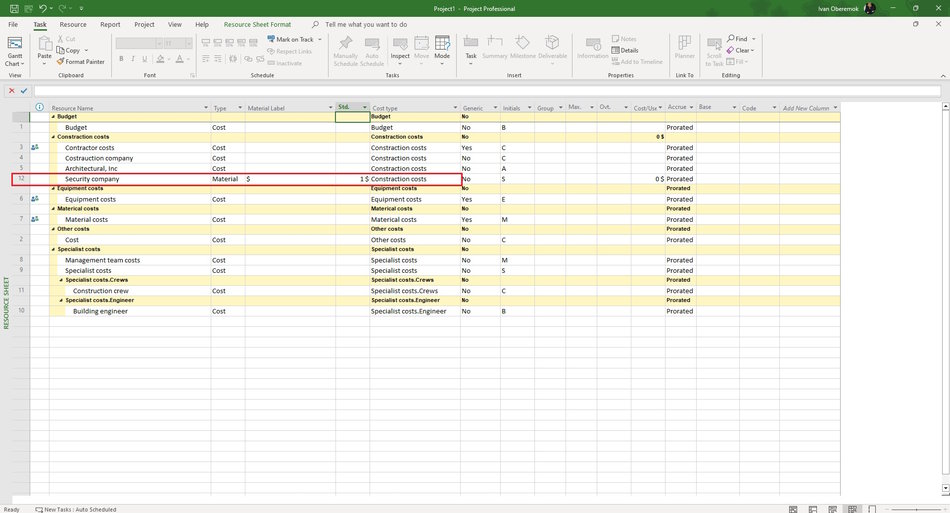Image resolution: width=950 pixels, height=513 pixels.
Task: Open the File menu
Action: click(13, 24)
